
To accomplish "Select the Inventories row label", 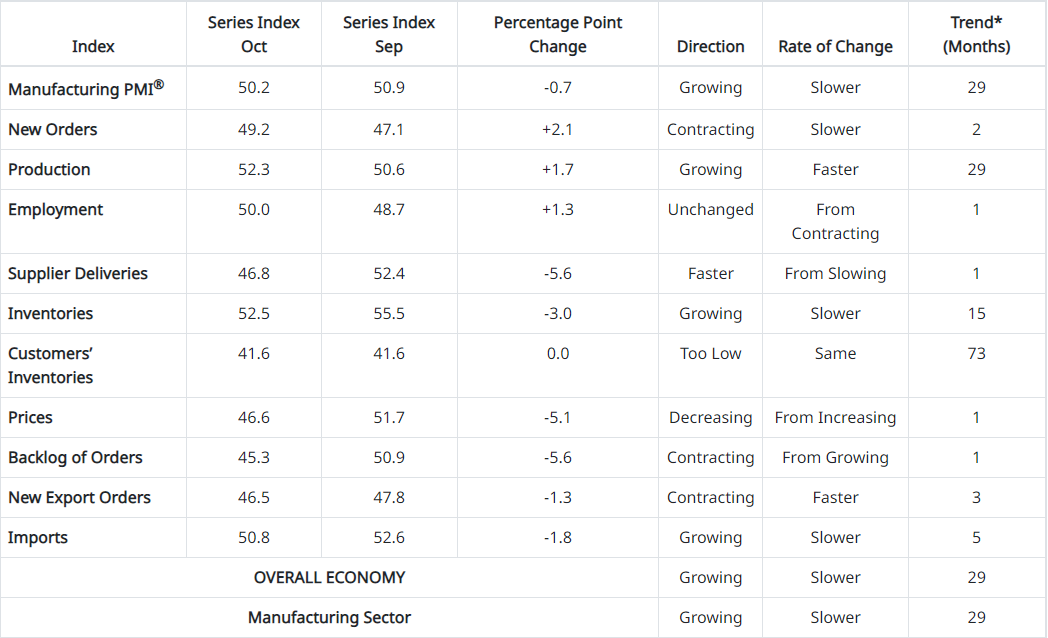I will click(x=50, y=313).
